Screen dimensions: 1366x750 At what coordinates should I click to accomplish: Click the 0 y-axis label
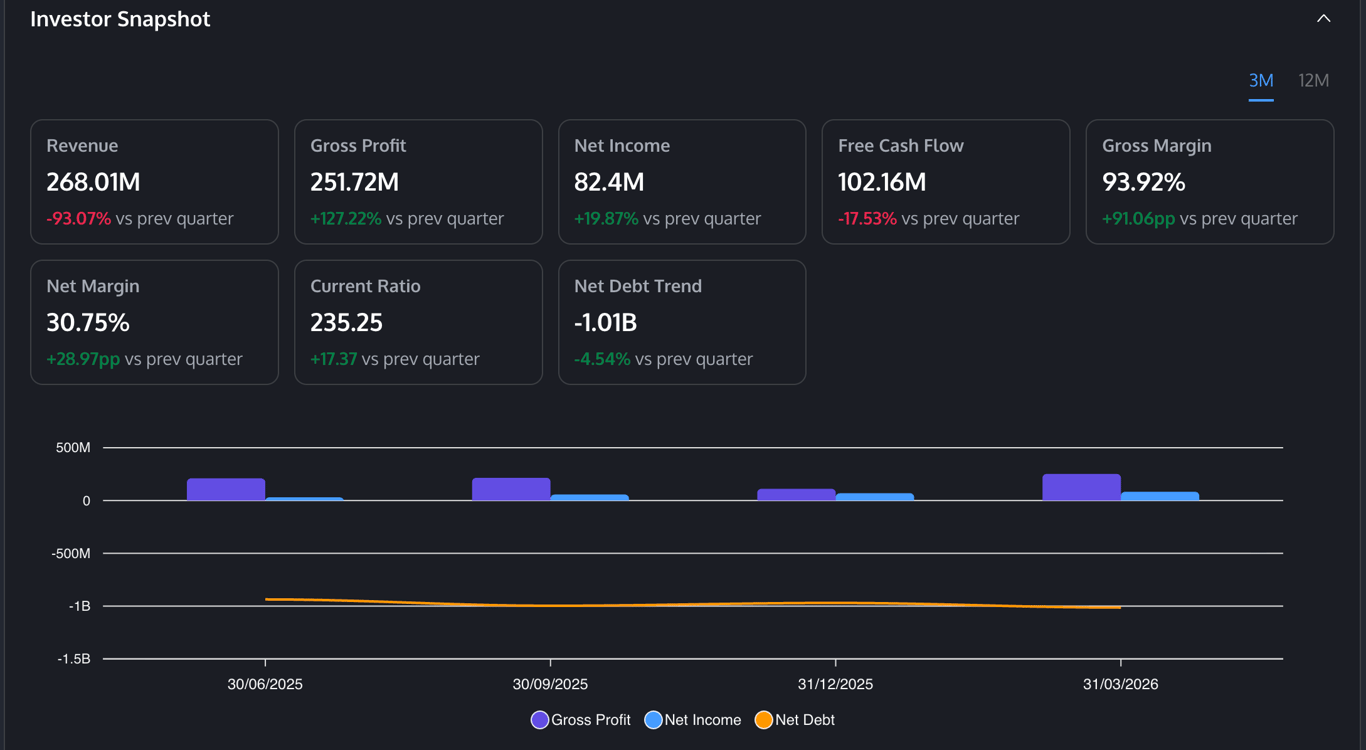point(86,501)
